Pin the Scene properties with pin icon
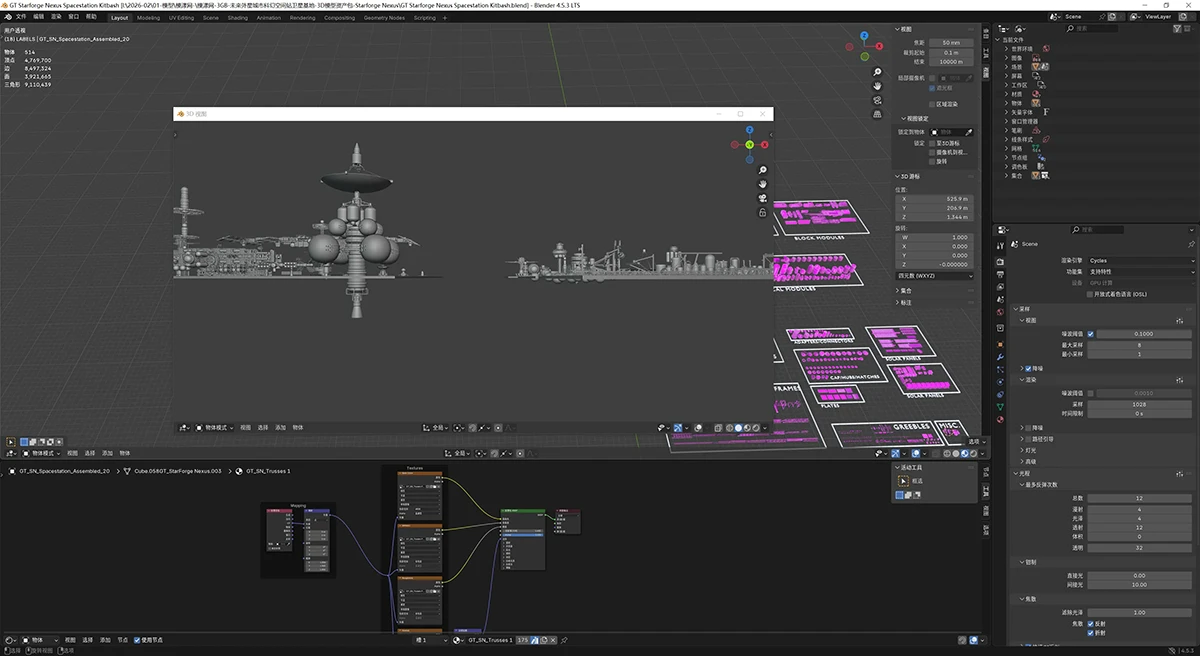Image resolution: width=1200 pixels, height=656 pixels. [1191, 244]
